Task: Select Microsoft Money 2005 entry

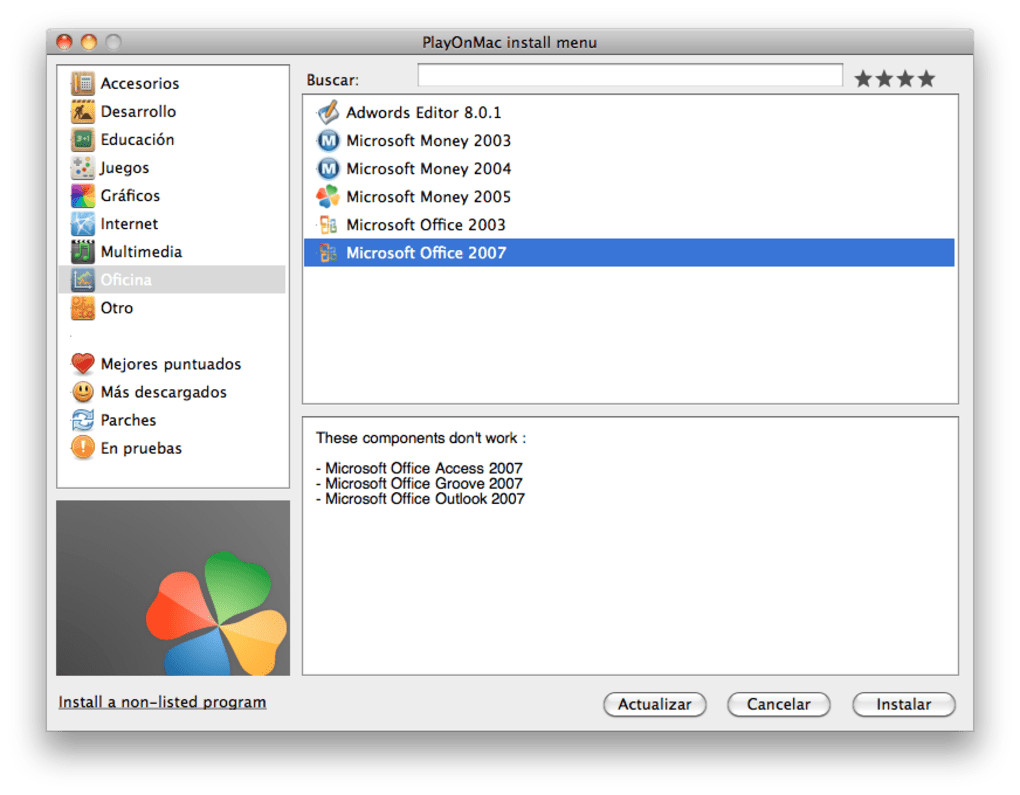Action: [x=630, y=196]
